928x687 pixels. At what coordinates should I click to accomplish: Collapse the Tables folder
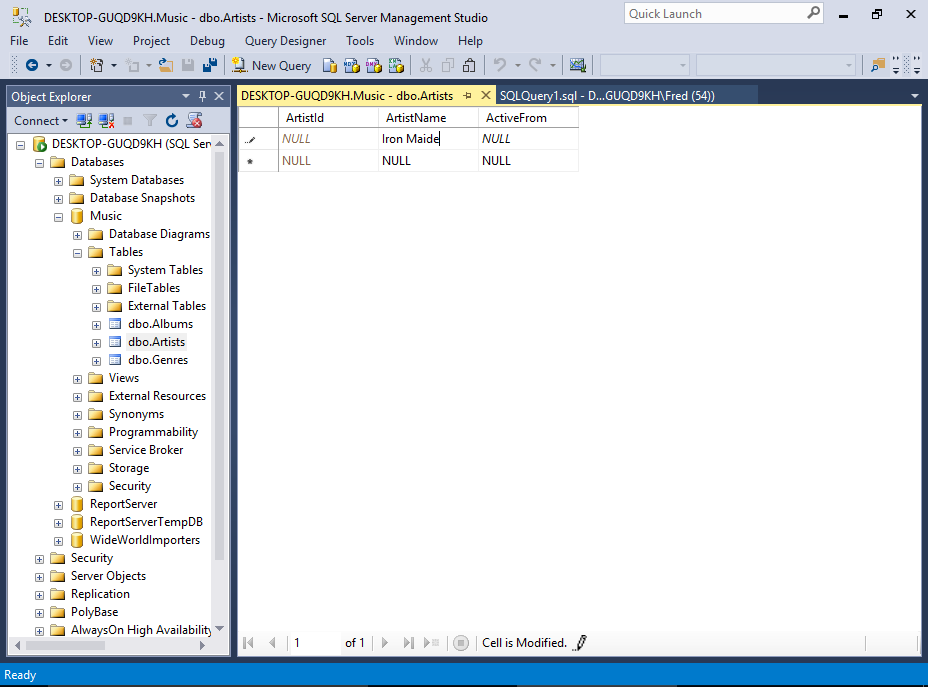(x=77, y=252)
